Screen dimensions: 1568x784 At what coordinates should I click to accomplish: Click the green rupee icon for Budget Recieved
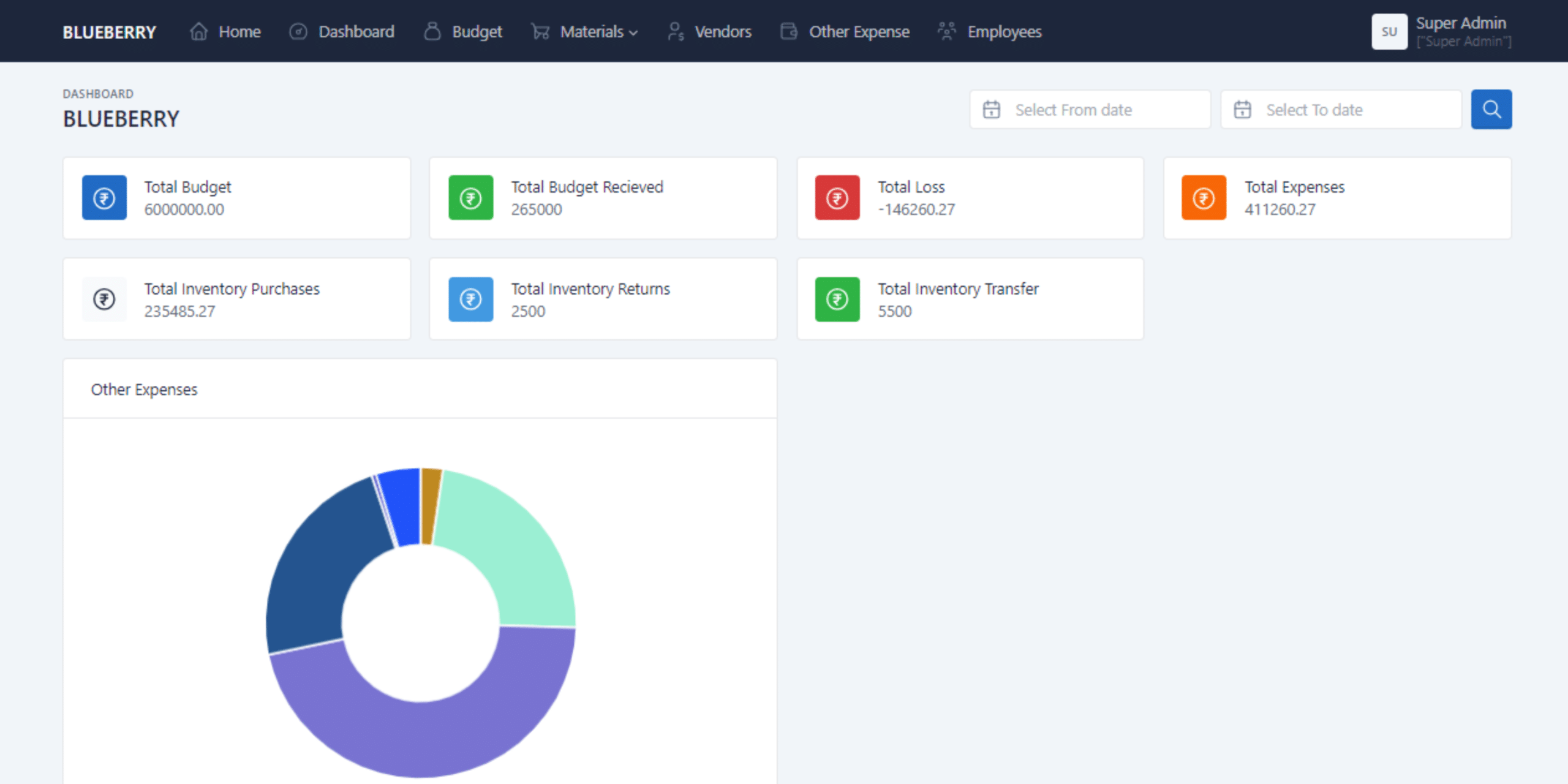[x=471, y=198]
